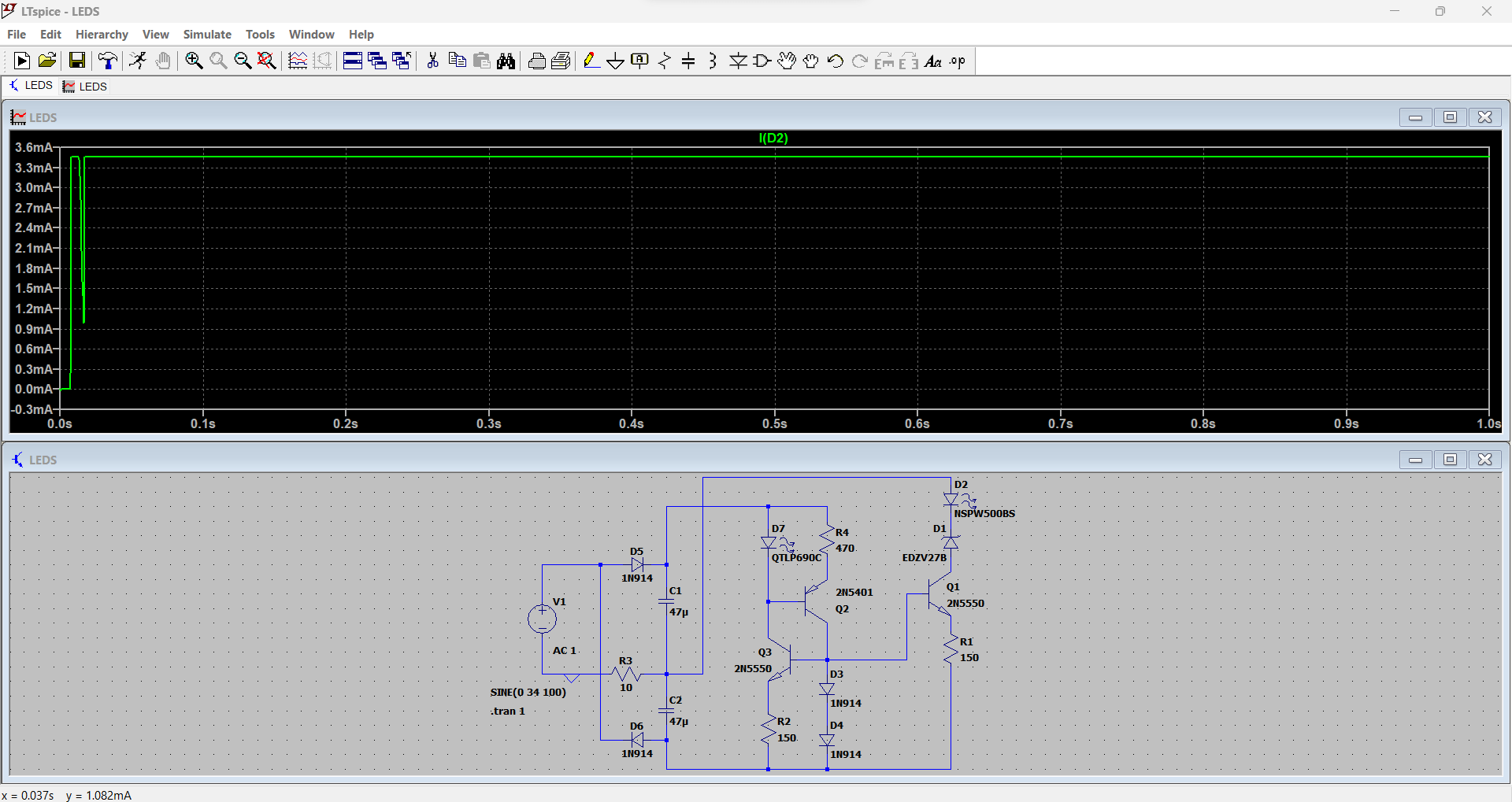Click the 0.5s horizontal axis label
This screenshot has width=1512, height=802.
coord(774,423)
